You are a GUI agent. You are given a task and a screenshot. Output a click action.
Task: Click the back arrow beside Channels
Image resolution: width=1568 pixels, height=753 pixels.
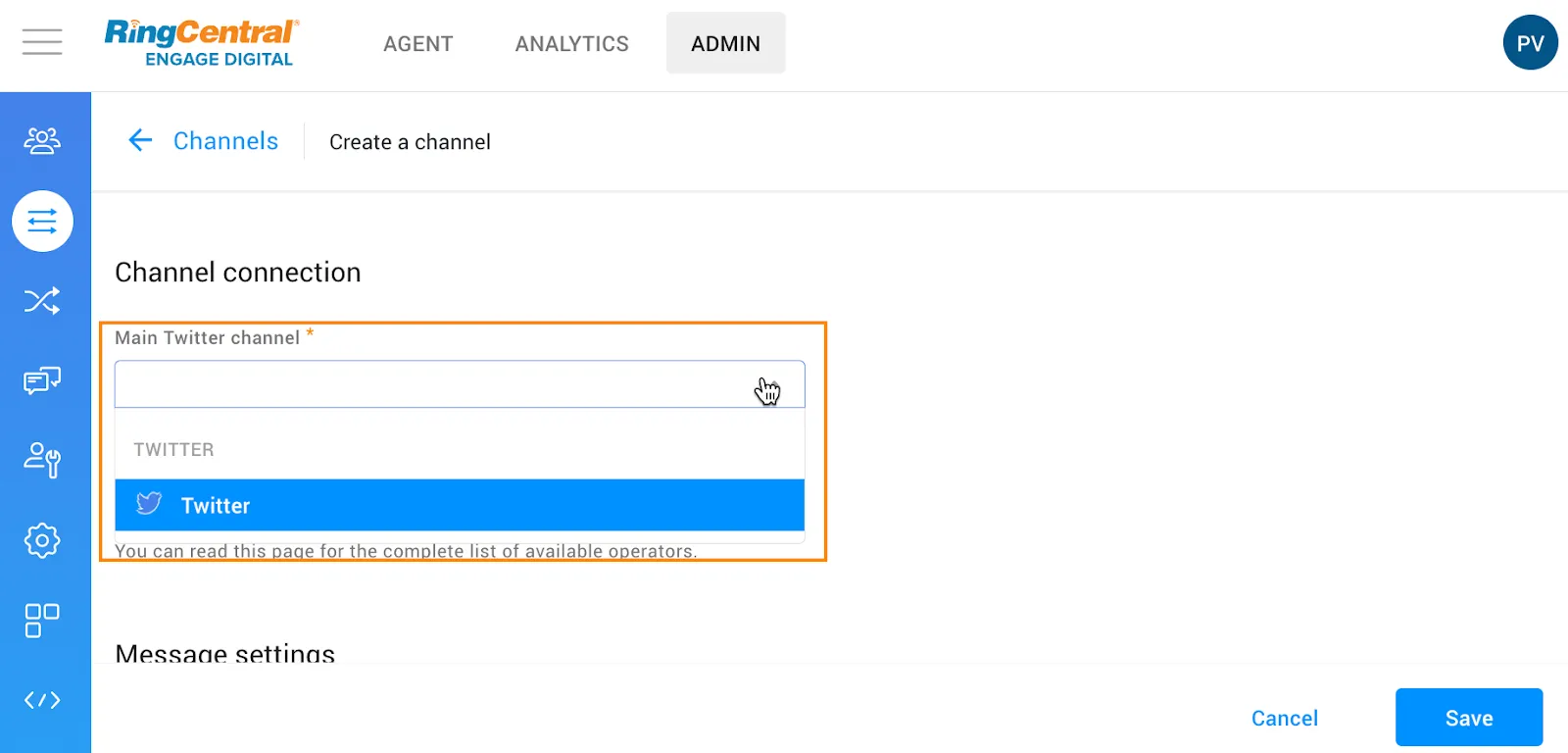[140, 141]
